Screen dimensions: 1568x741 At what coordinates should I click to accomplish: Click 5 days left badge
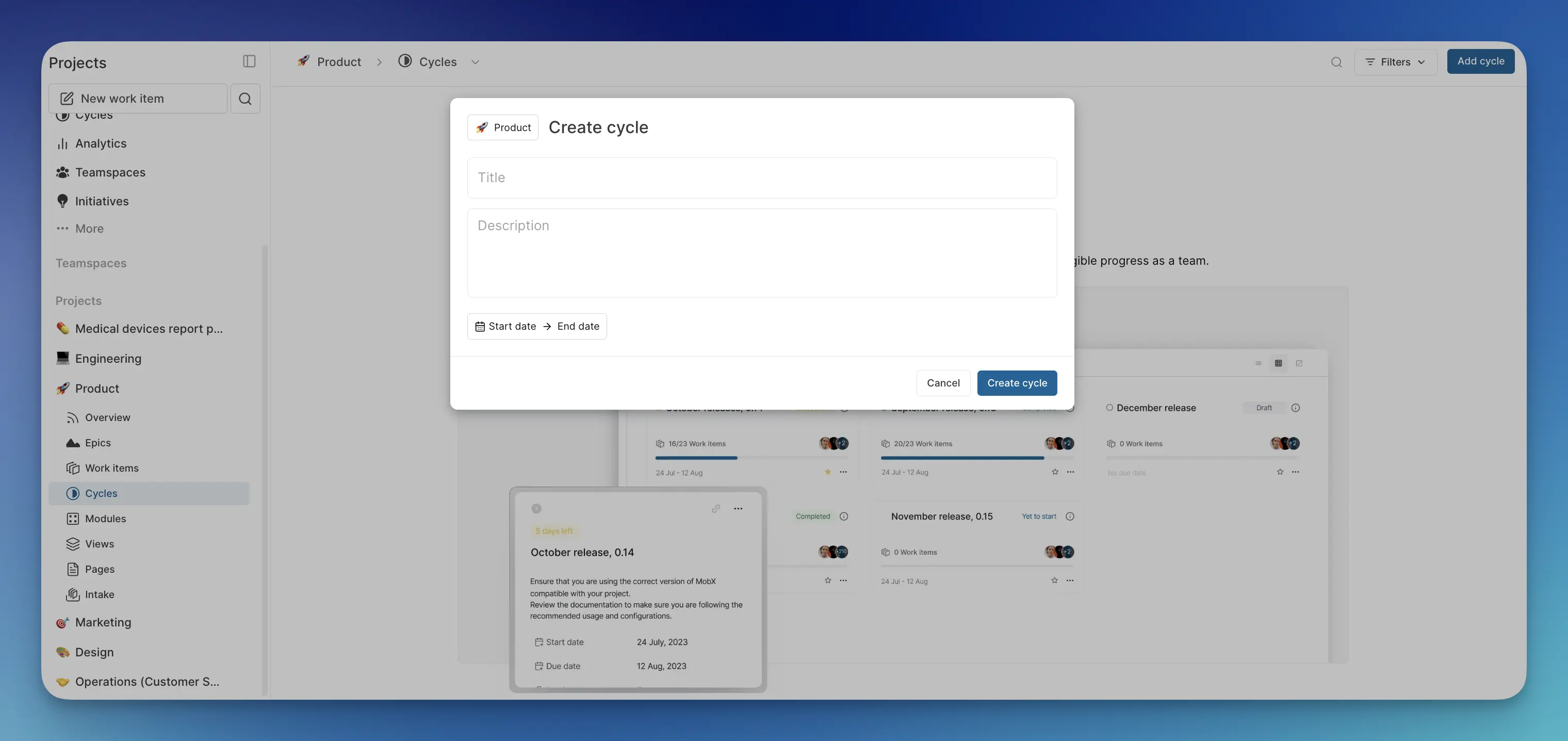click(554, 531)
